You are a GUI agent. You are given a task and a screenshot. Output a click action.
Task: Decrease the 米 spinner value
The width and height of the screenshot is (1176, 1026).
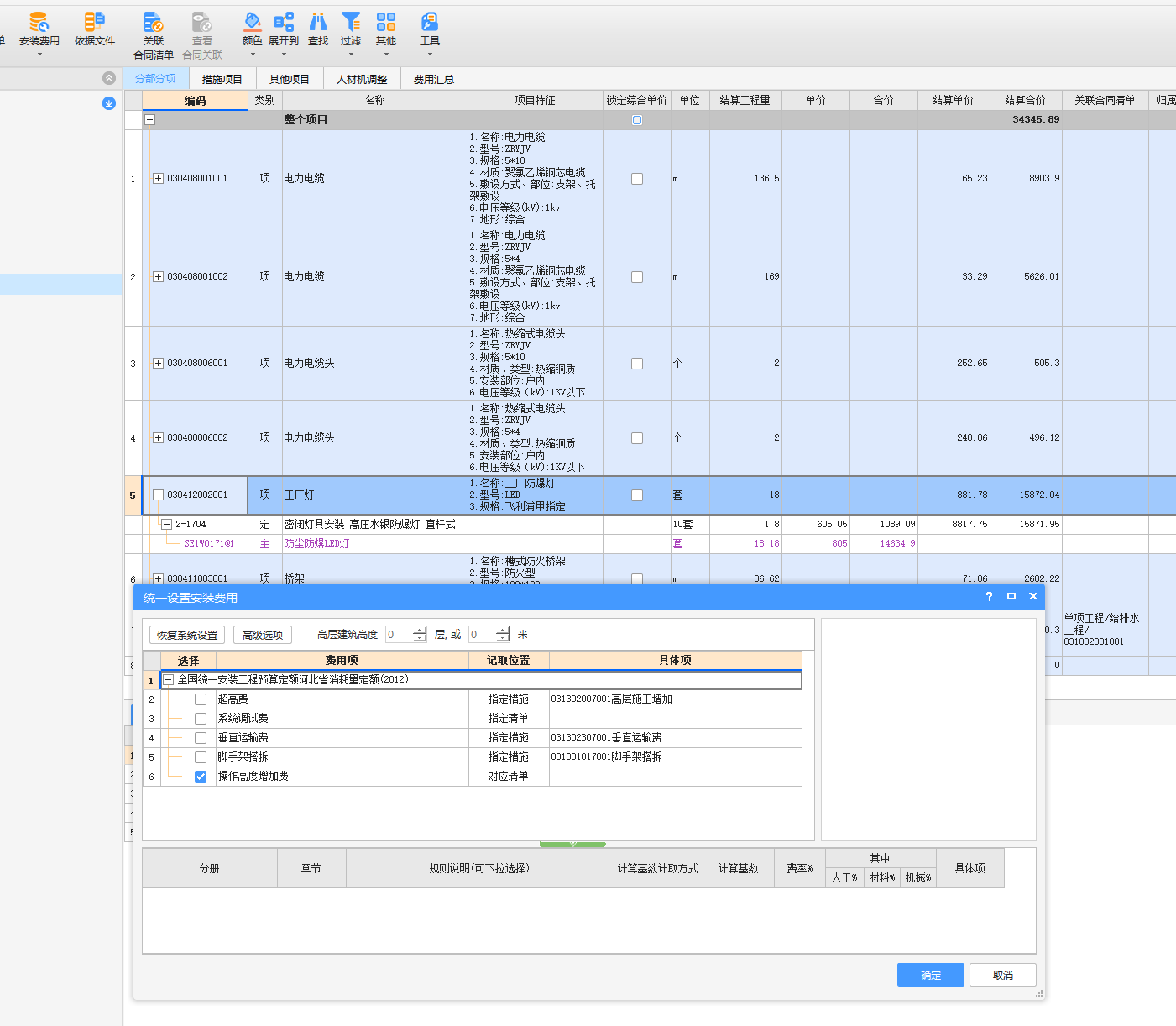(503, 639)
